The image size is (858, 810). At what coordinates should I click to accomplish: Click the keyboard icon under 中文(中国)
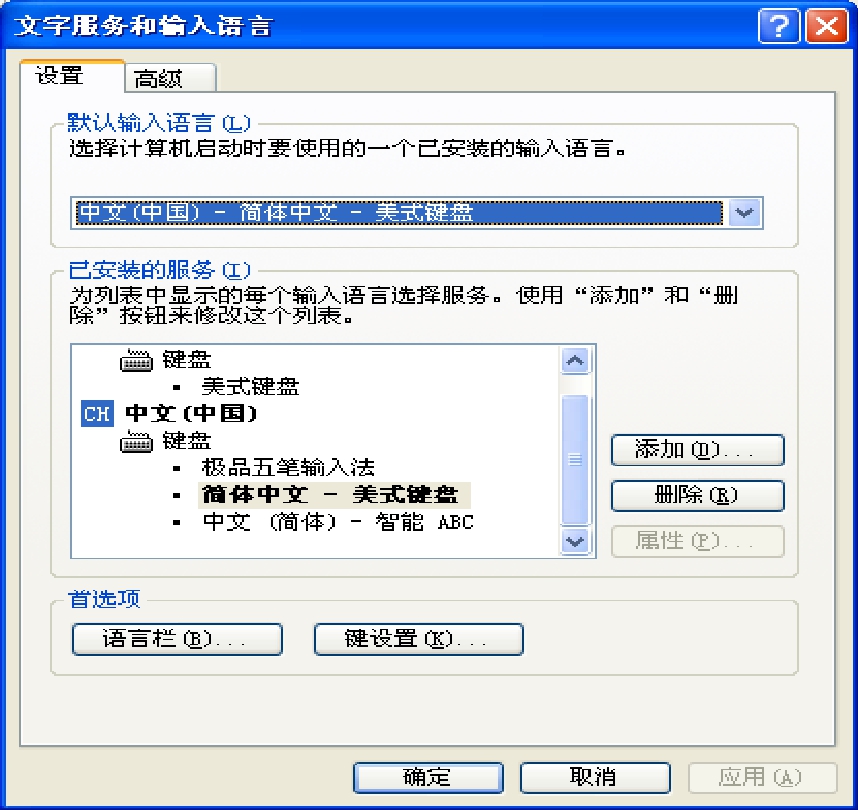[x=136, y=442]
